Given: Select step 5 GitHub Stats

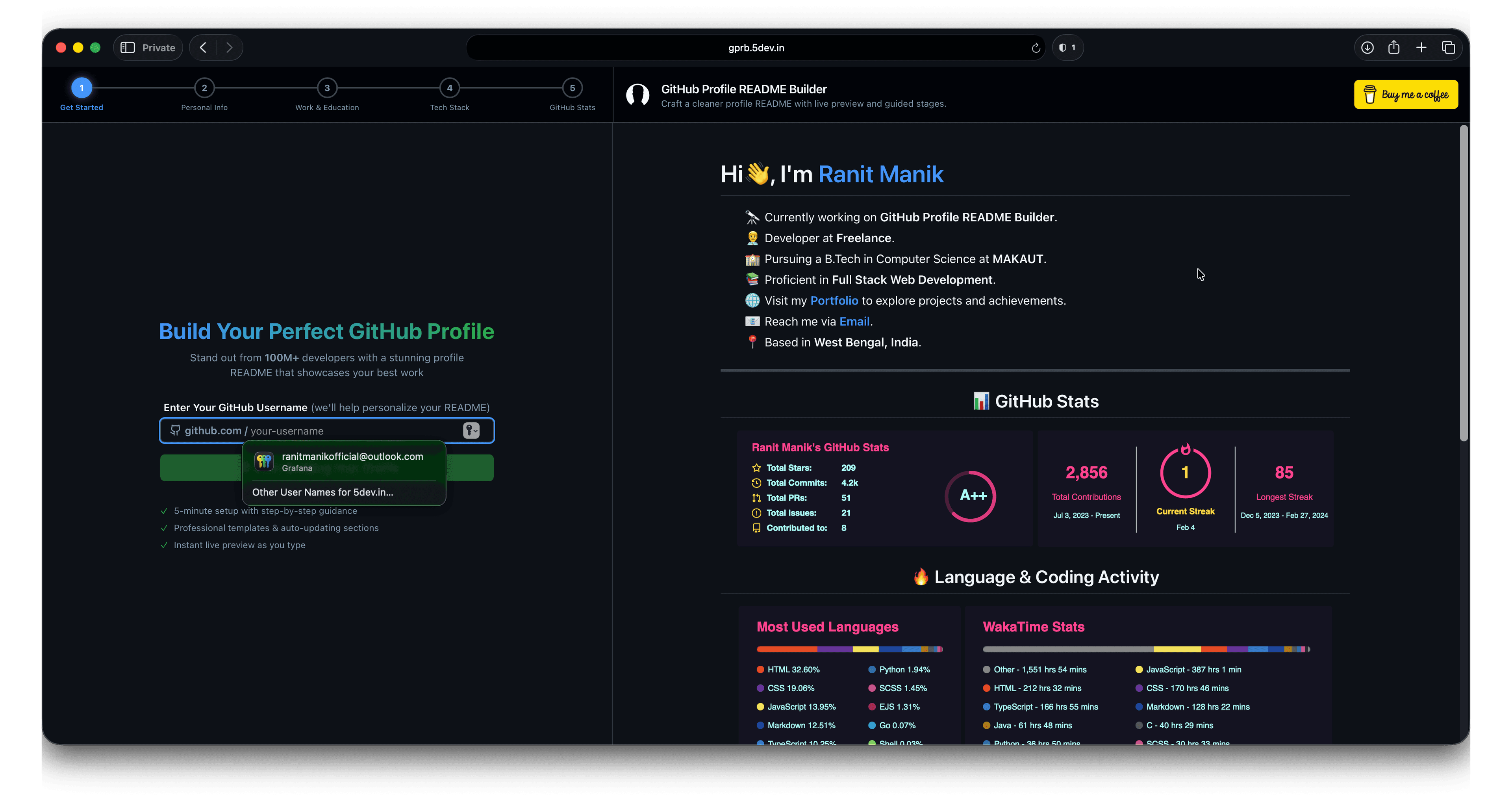Looking at the screenshot, I should pos(572,88).
